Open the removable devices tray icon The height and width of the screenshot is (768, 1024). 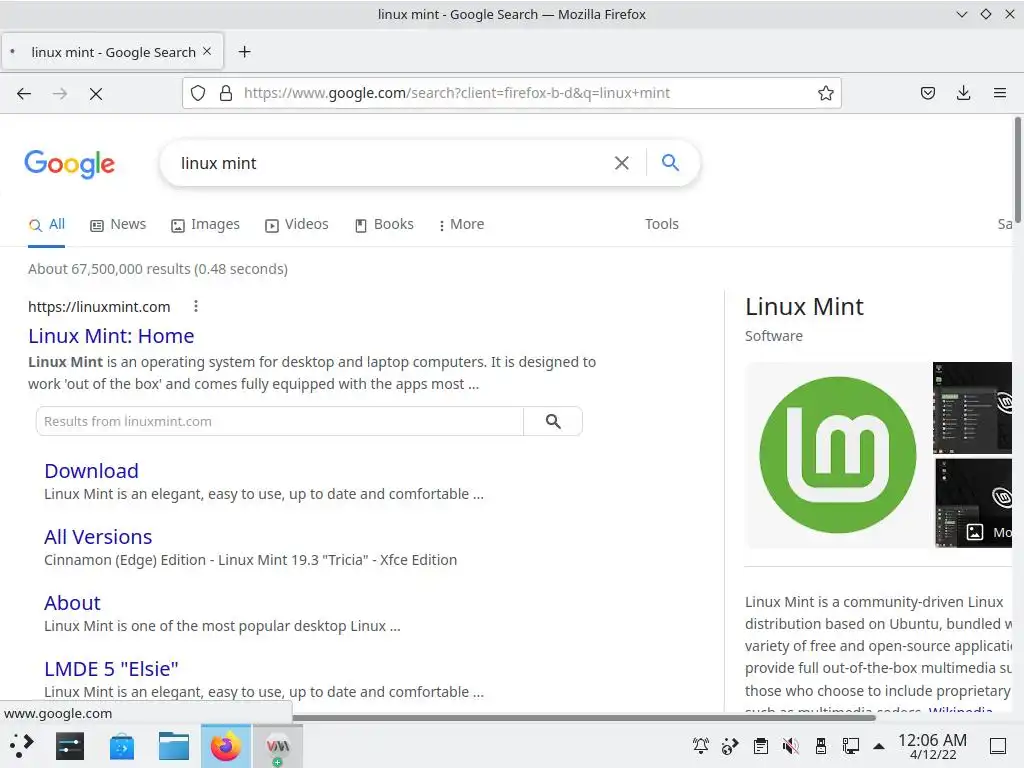pos(821,745)
